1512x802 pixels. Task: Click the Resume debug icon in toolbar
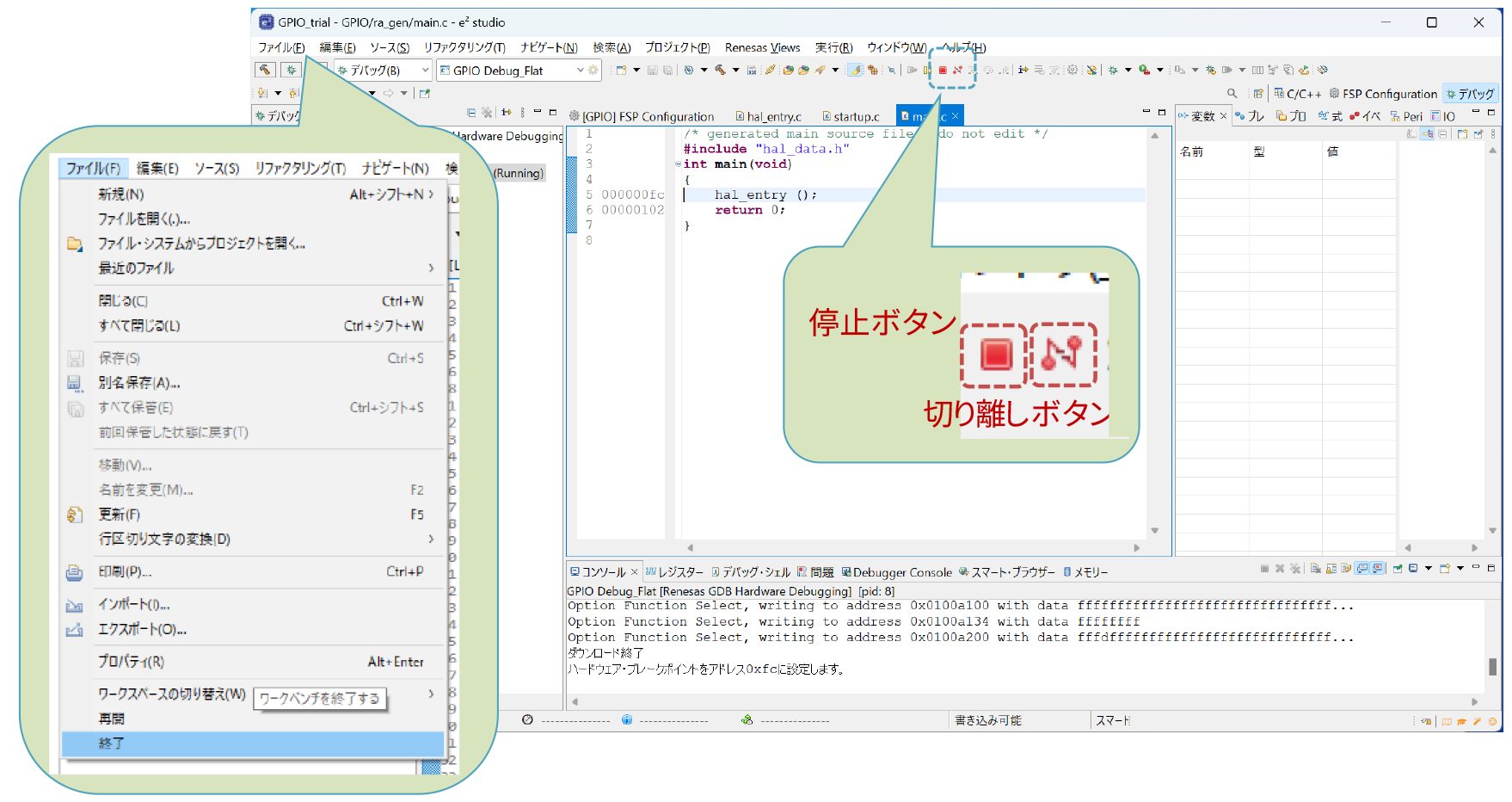click(x=912, y=71)
